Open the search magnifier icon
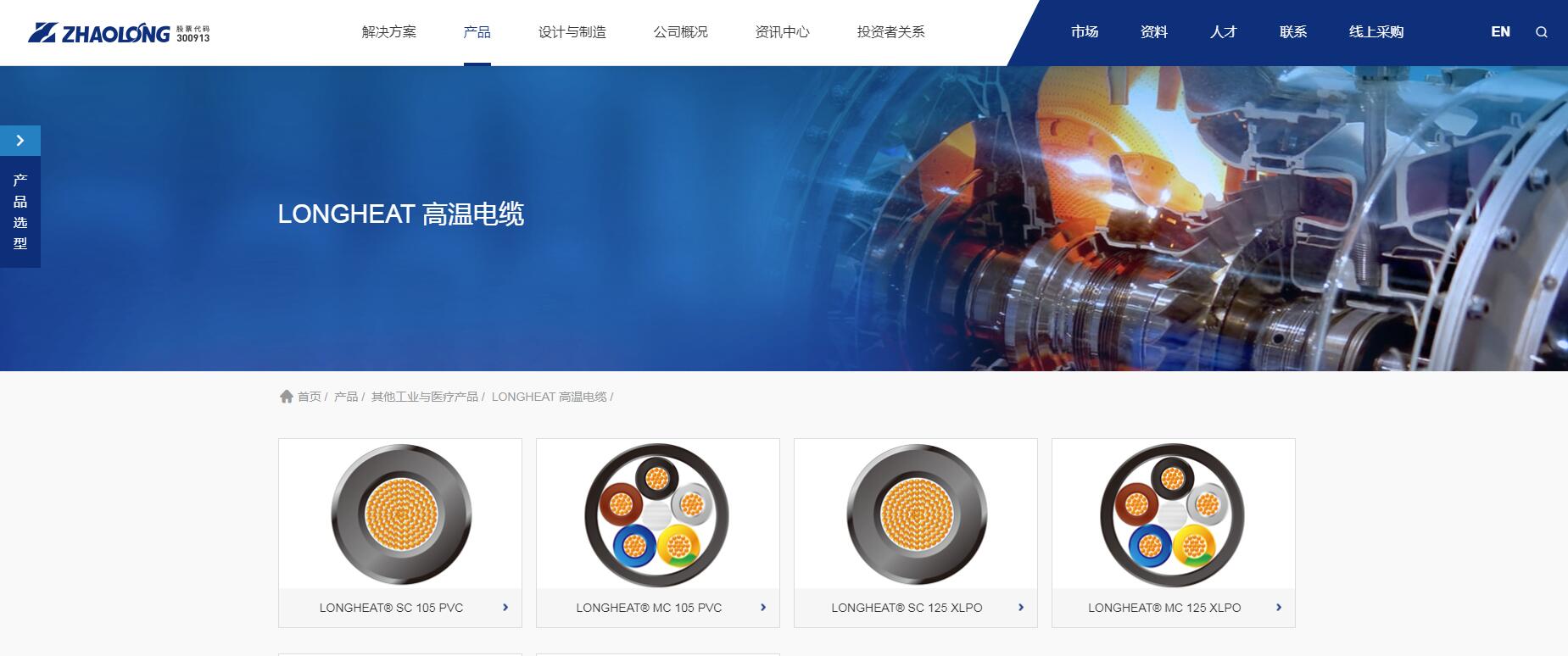Image resolution: width=1568 pixels, height=656 pixels. tap(1542, 32)
